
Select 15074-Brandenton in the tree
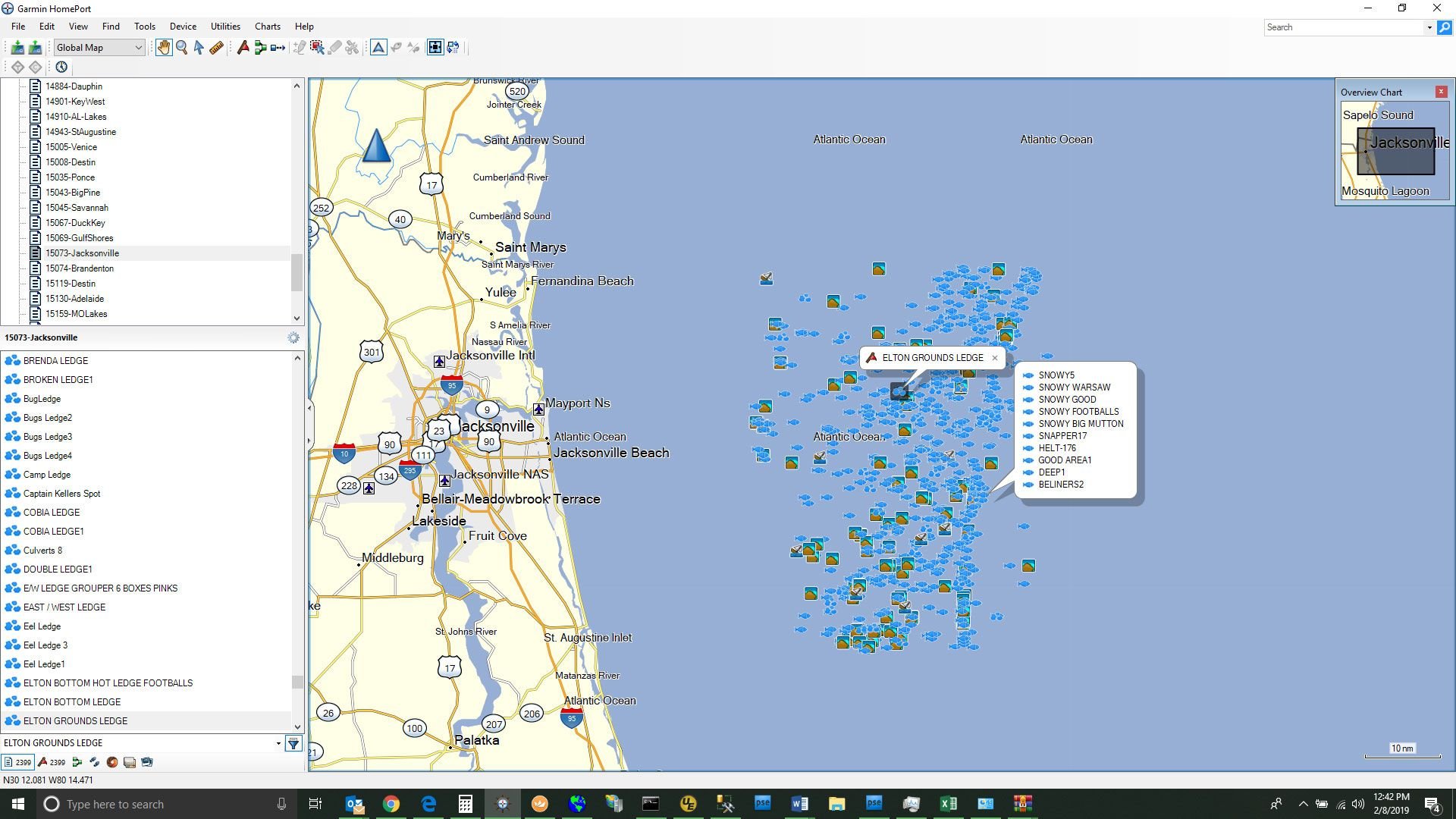(80, 268)
